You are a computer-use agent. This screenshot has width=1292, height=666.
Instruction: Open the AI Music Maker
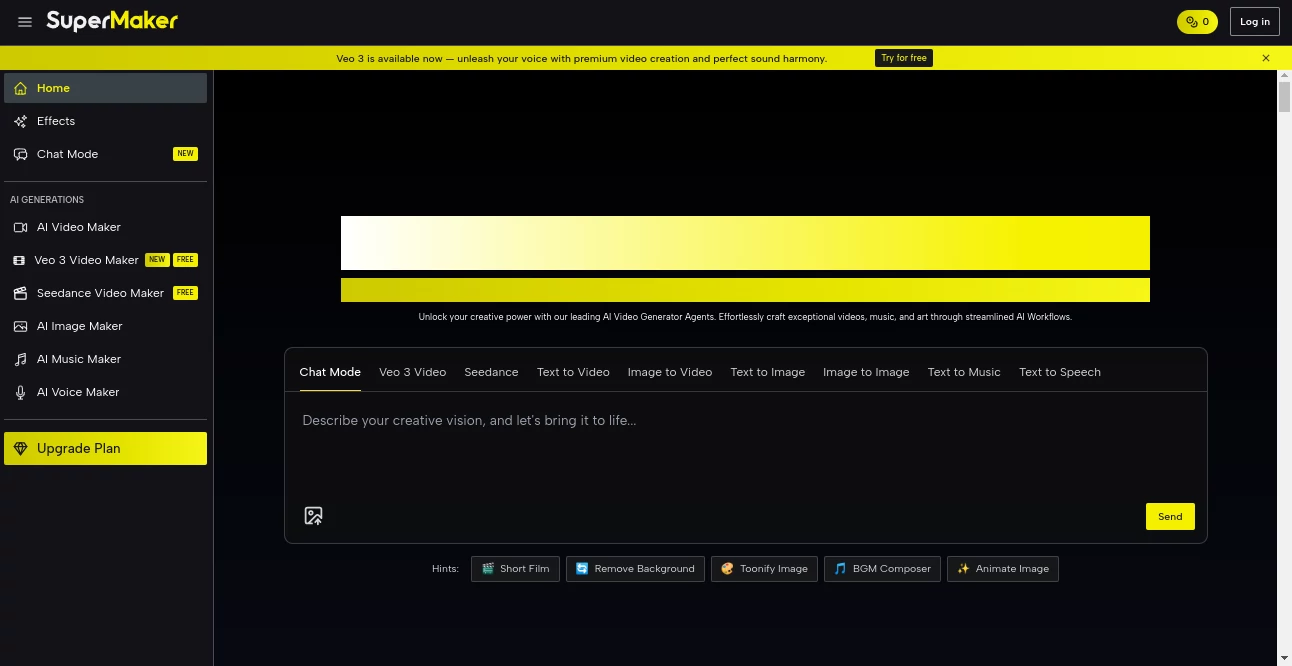pos(78,359)
